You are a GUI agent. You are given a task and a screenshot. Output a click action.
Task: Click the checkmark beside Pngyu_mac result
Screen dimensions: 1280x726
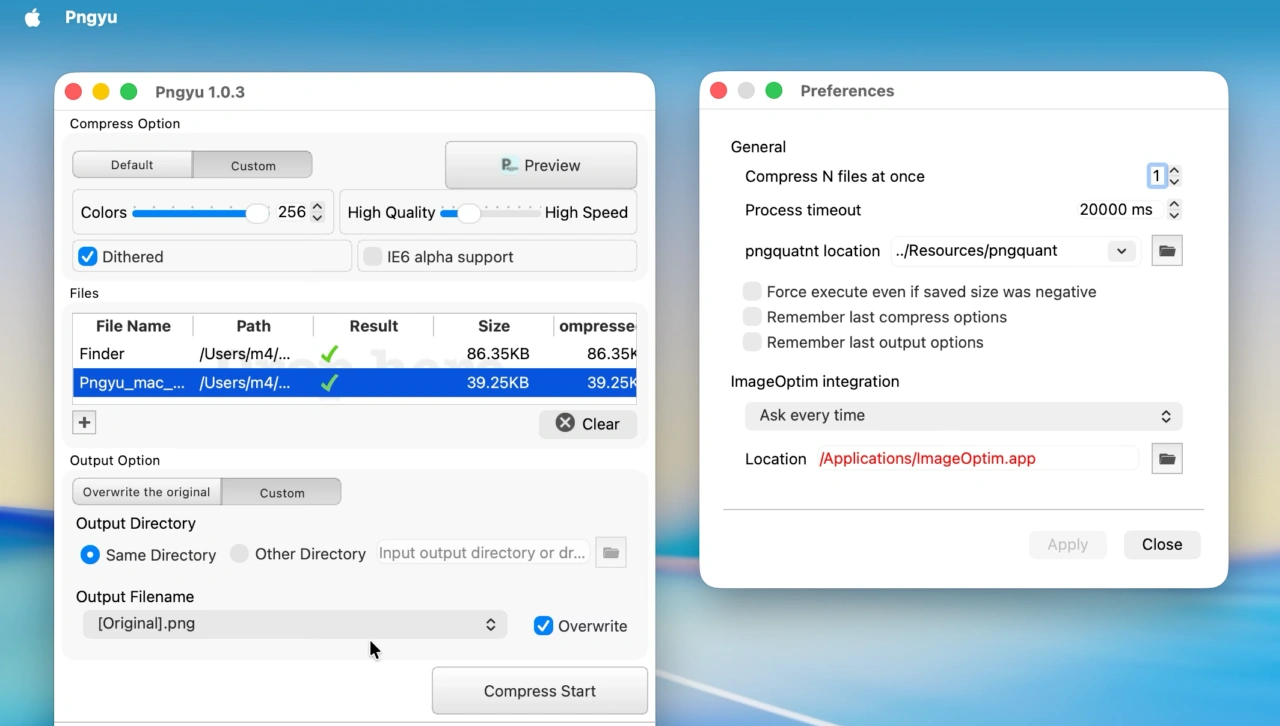(x=330, y=382)
